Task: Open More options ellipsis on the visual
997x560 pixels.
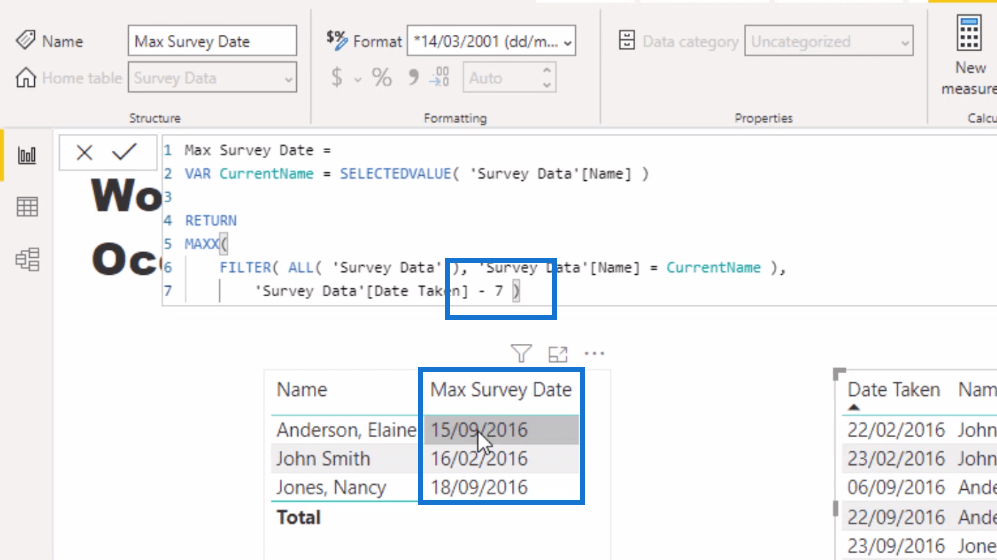Action: [x=594, y=353]
